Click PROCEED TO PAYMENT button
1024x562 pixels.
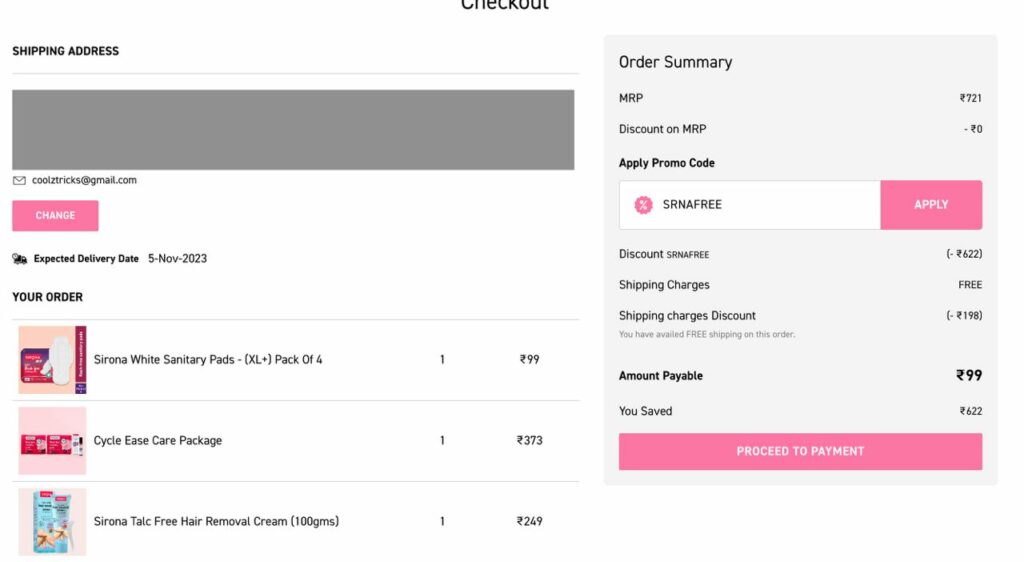pos(800,452)
